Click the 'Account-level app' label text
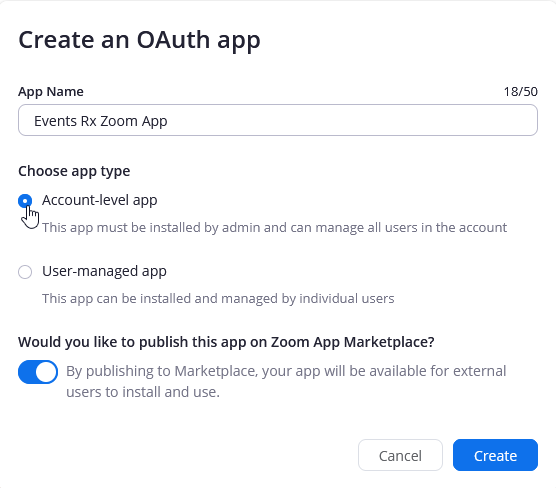 100,200
